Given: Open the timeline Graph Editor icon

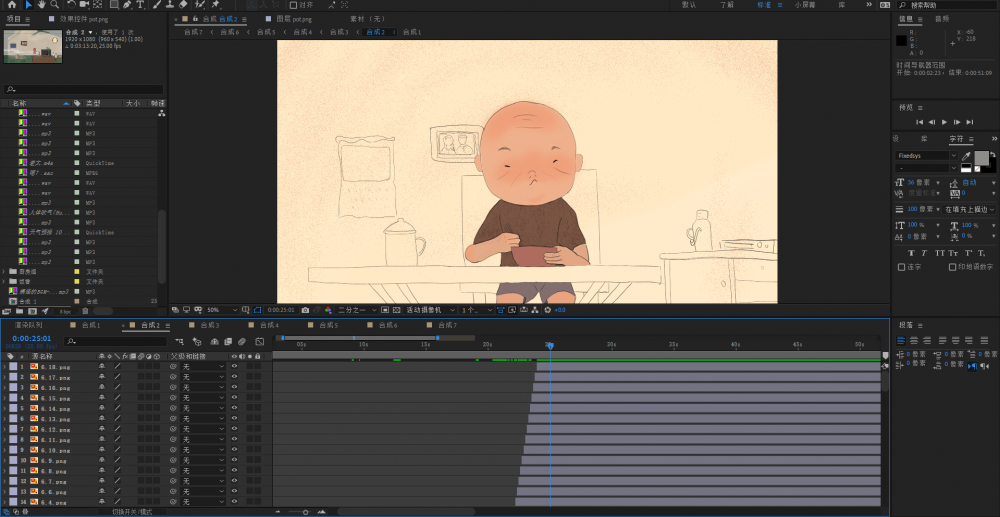Looking at the screenshot, I should click(260, 342).
